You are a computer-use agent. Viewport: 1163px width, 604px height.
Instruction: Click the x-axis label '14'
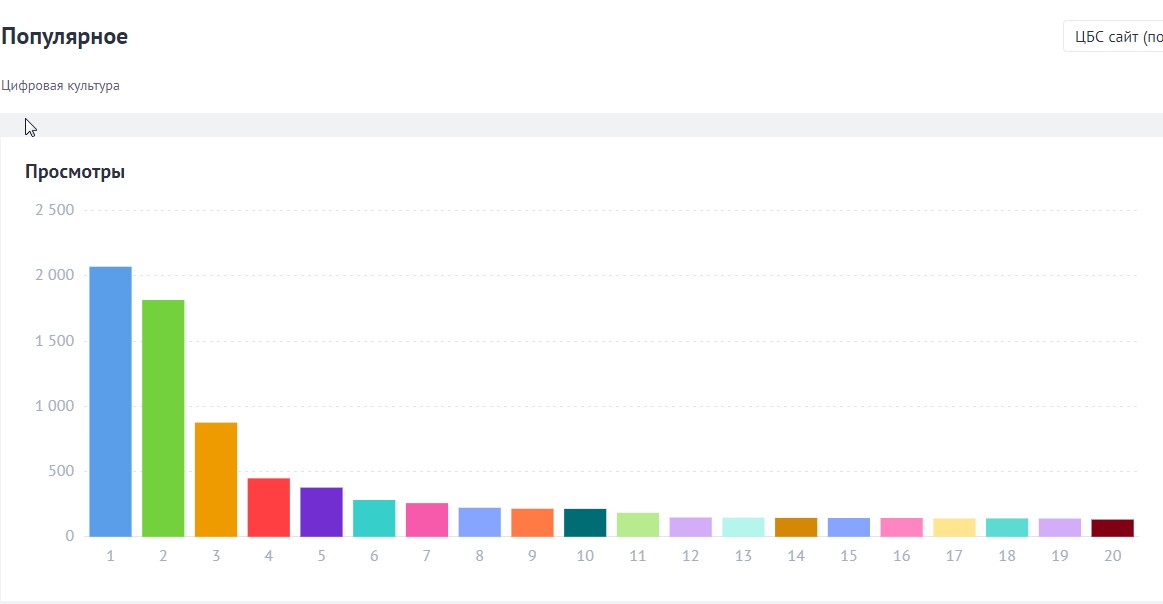tap(796, 556)
